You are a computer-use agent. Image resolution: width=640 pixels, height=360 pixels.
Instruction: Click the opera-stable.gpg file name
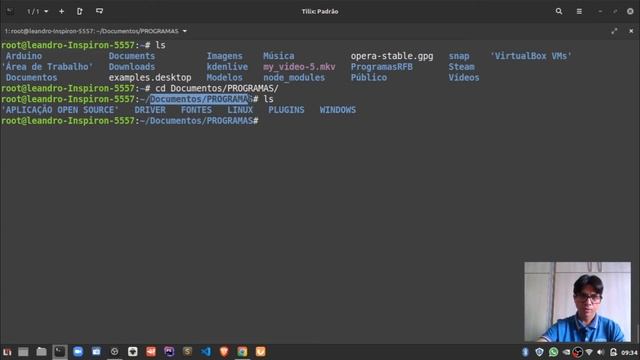pyautogui.click(x=392, y=56)
